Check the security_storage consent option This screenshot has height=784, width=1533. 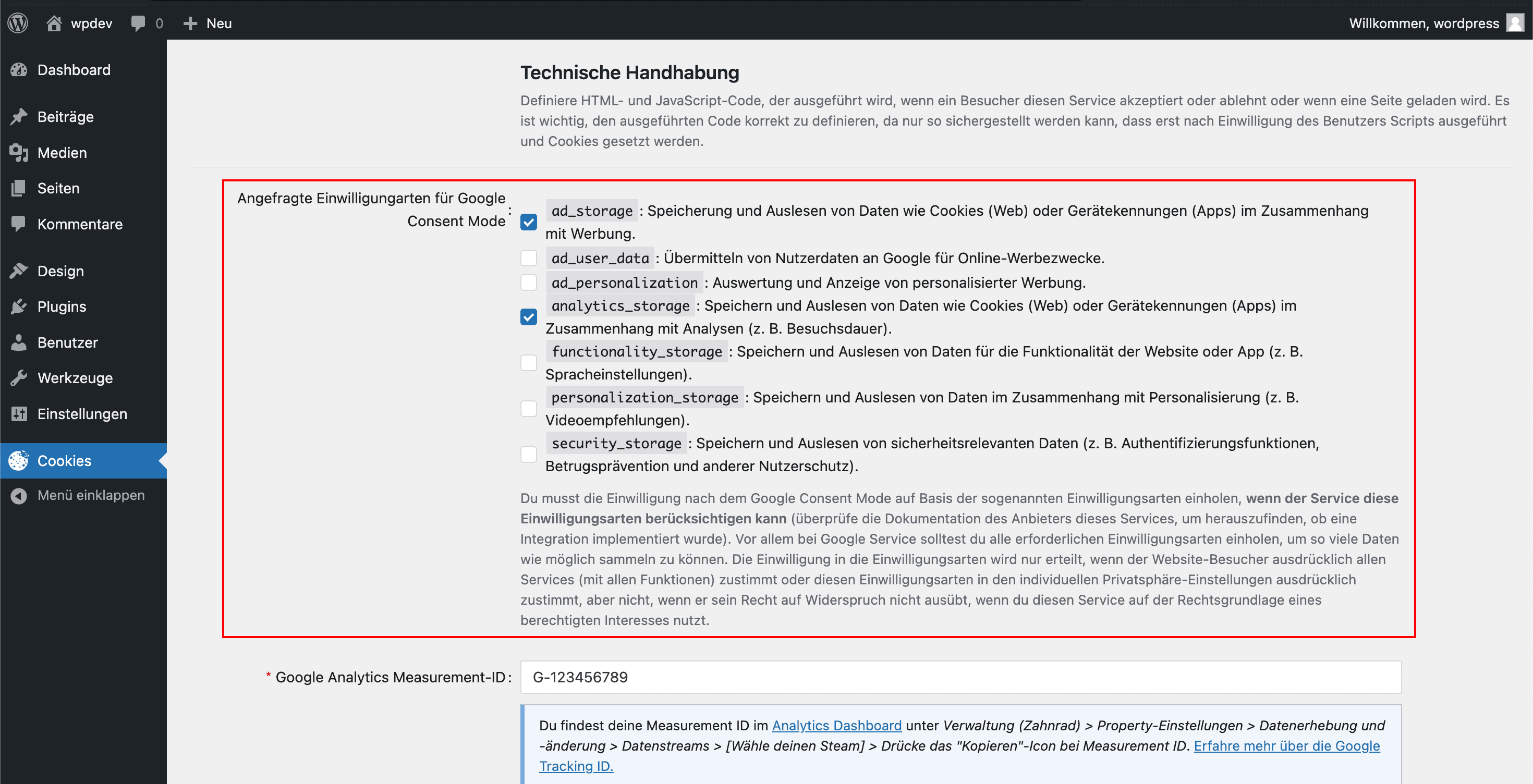tap(528, 455)
